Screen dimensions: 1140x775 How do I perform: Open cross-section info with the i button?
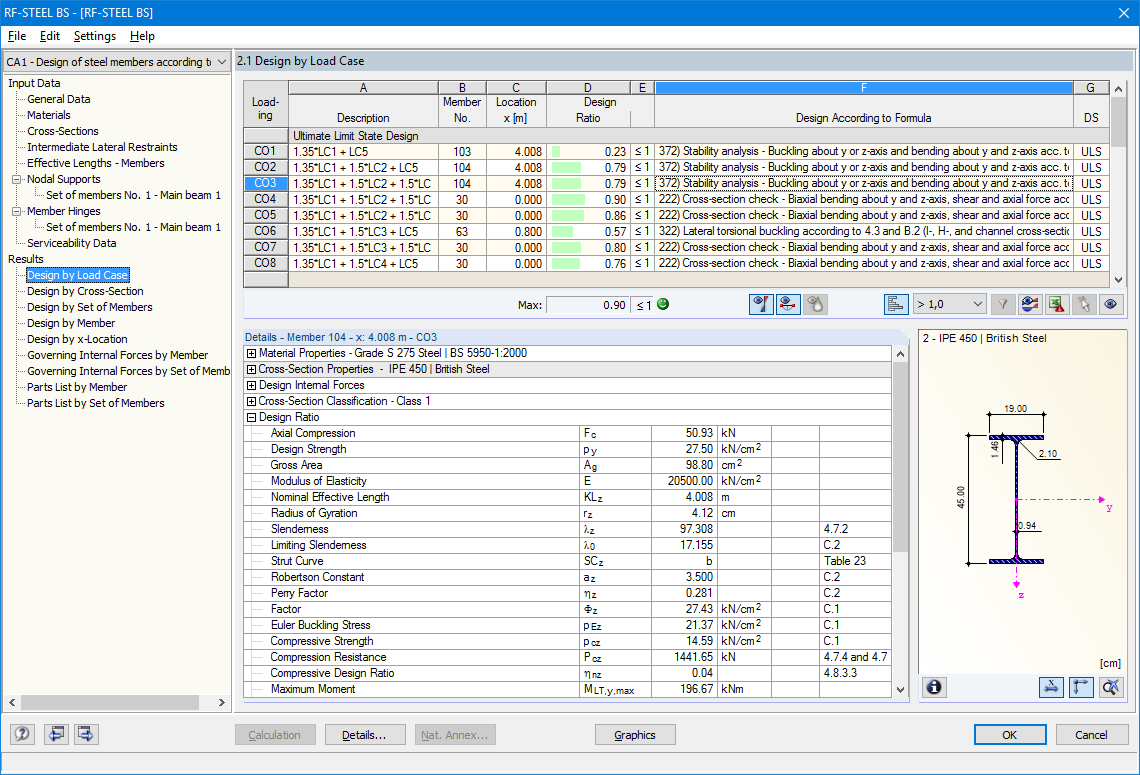click(x=934, y=687)
